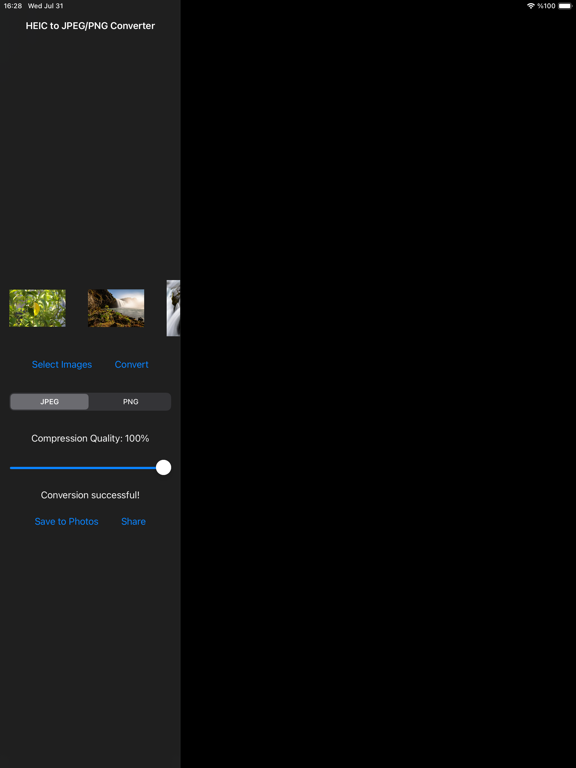The height and width of the screenshot is (768, 576).
Task: Click the %100 battery percentage text
Action: 546,6
